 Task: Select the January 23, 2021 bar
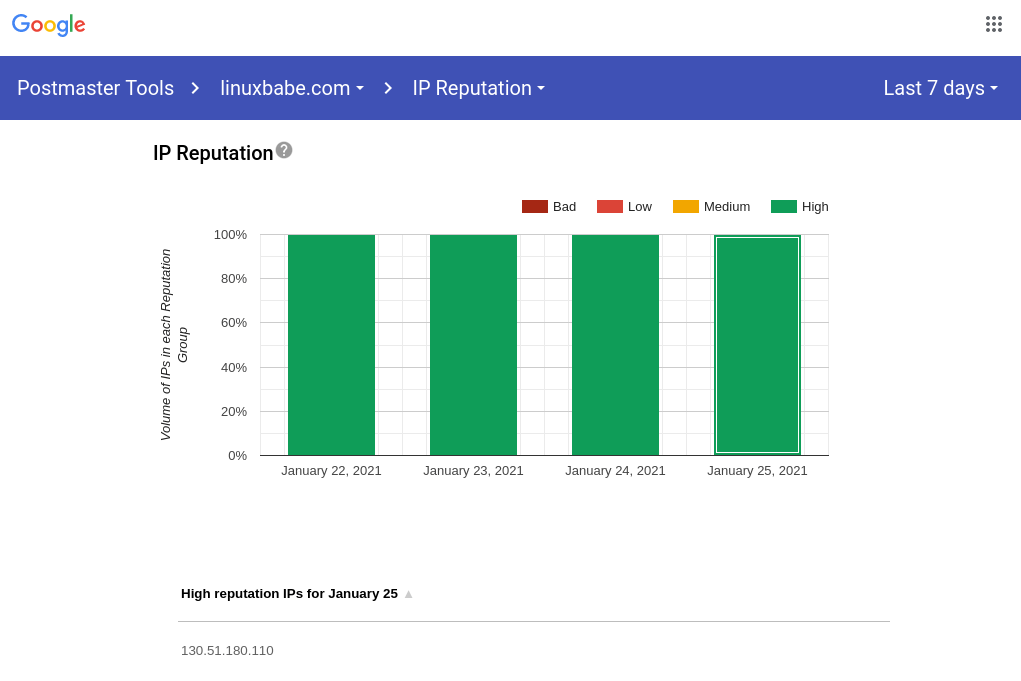point(473,345)
